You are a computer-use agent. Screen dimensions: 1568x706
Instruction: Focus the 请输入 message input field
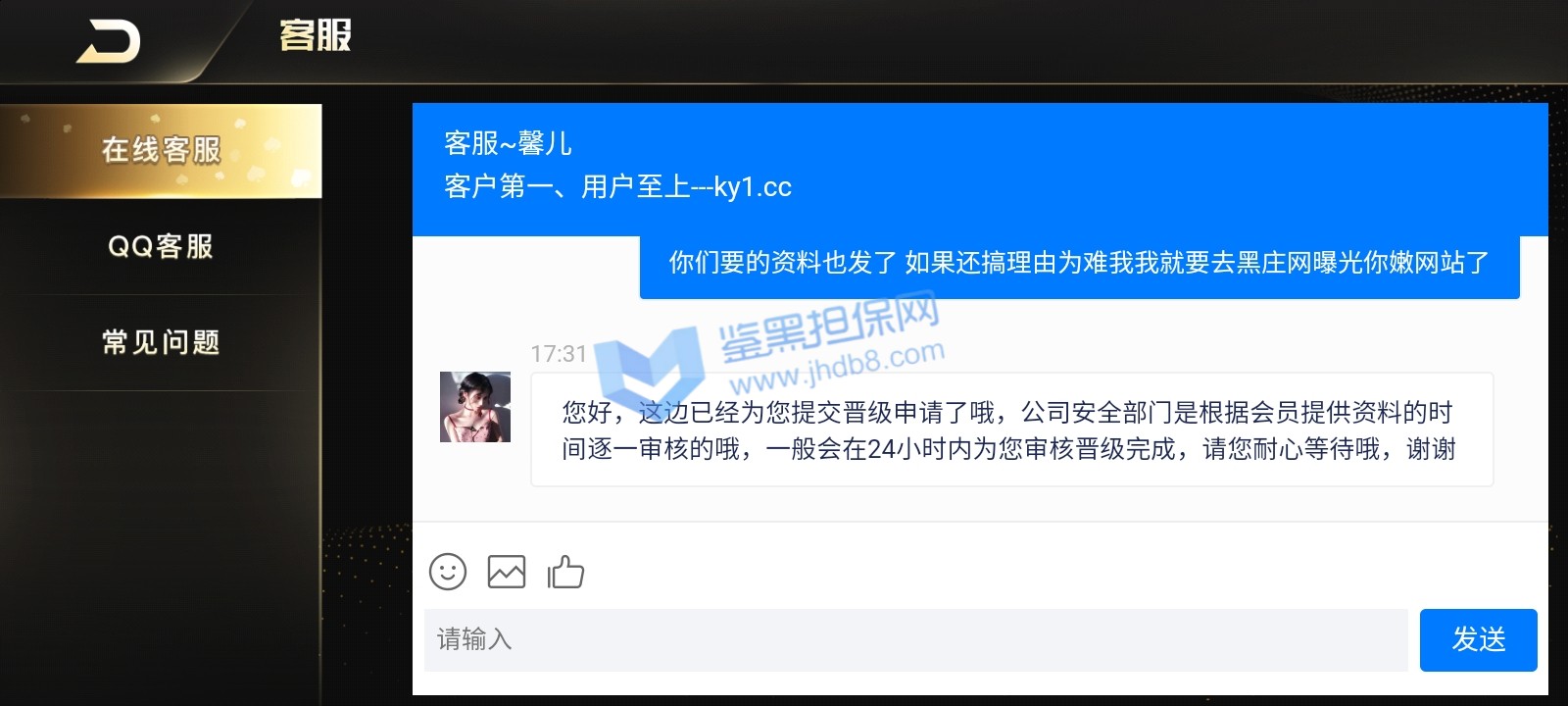click(915, 640)
